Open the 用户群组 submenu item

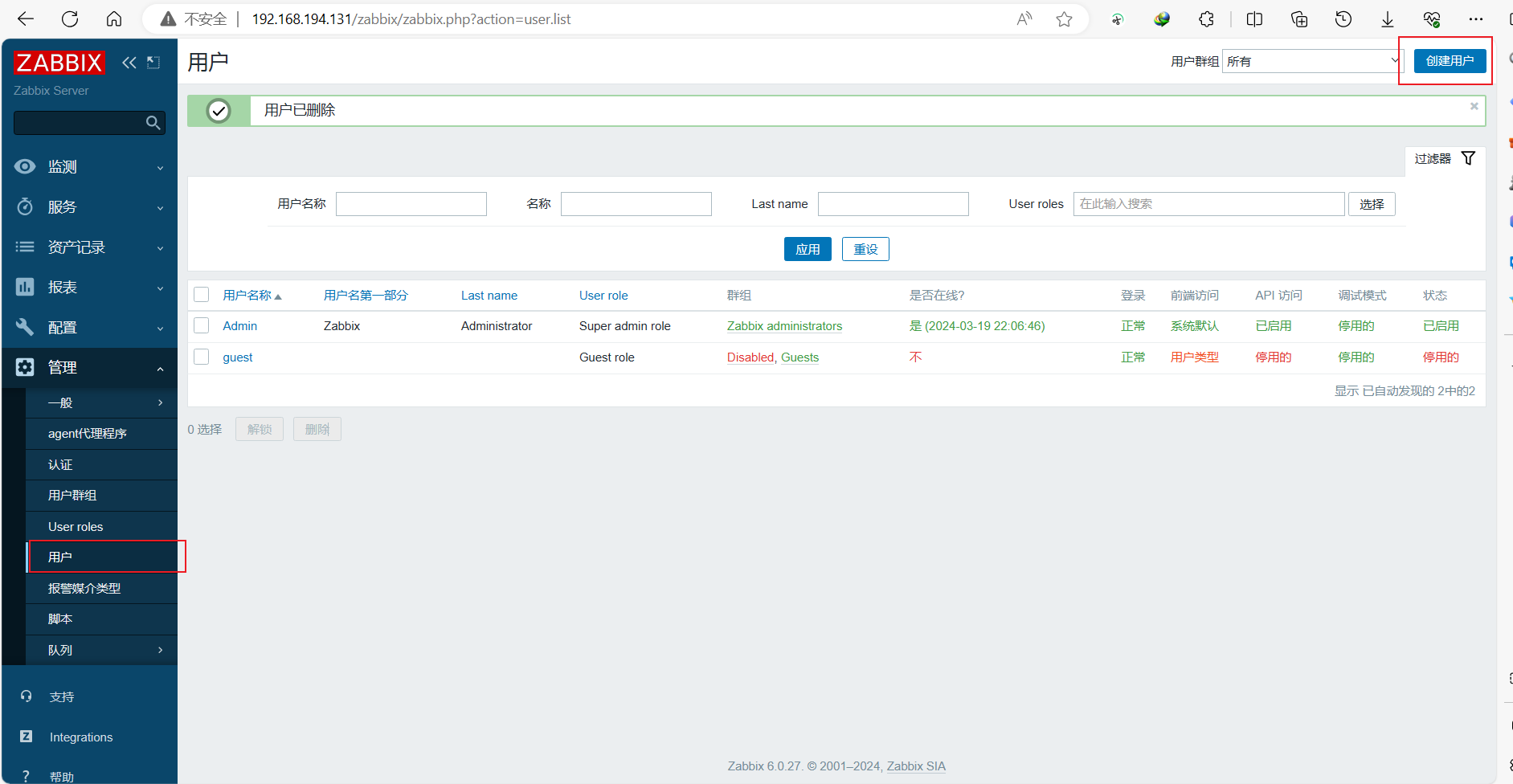point(101,496)
